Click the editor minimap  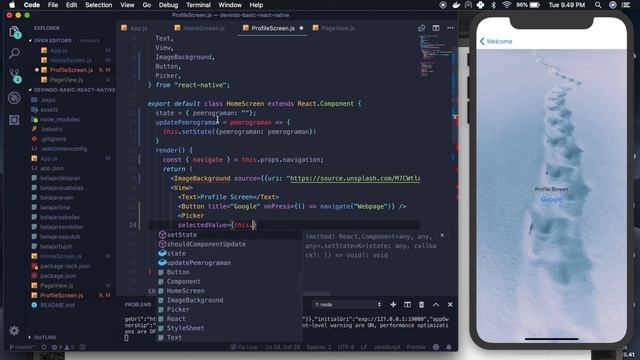pos(436,55)
